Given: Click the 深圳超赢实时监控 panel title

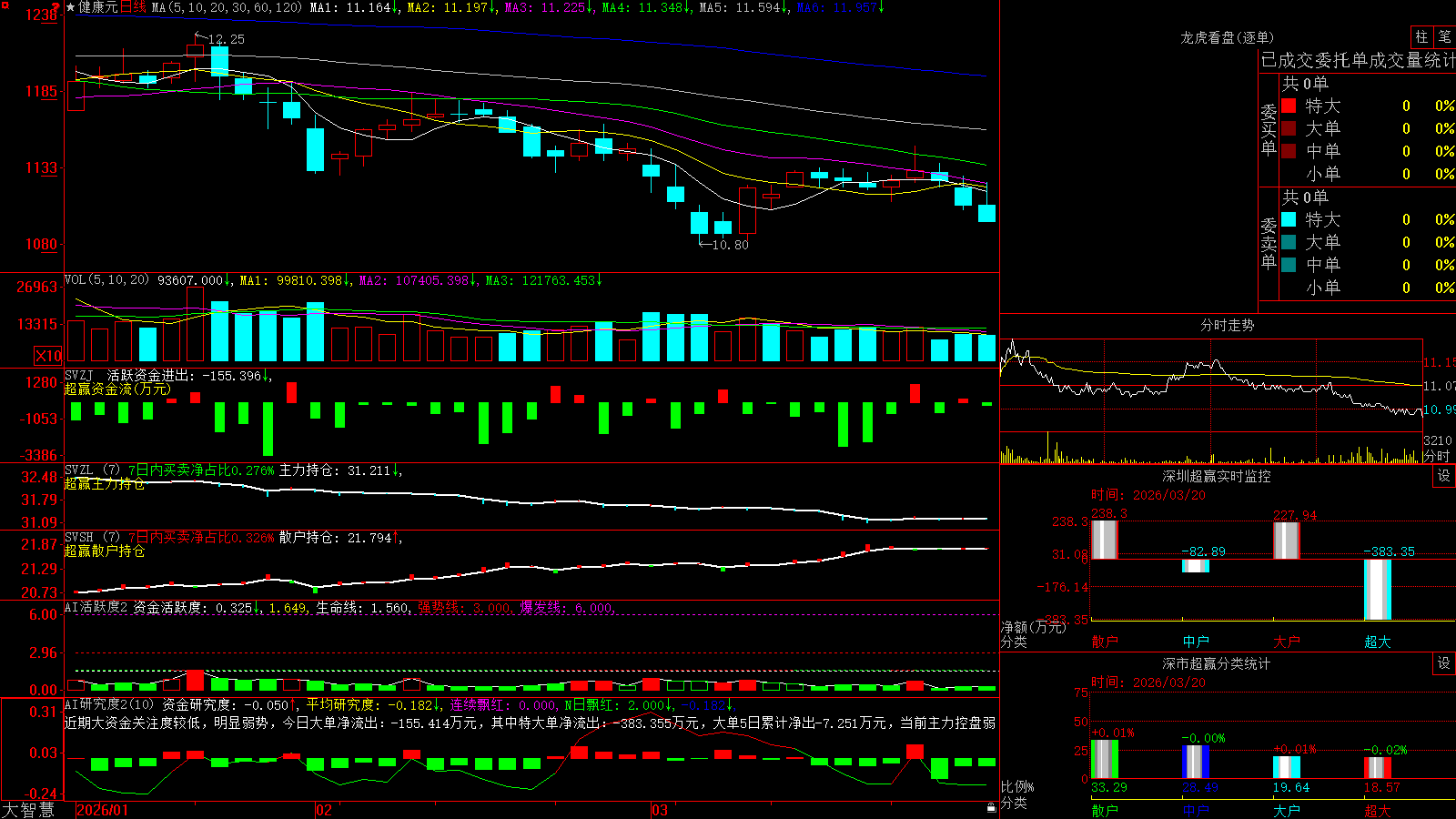Looking at the screenshot, I should [1216, 476].
